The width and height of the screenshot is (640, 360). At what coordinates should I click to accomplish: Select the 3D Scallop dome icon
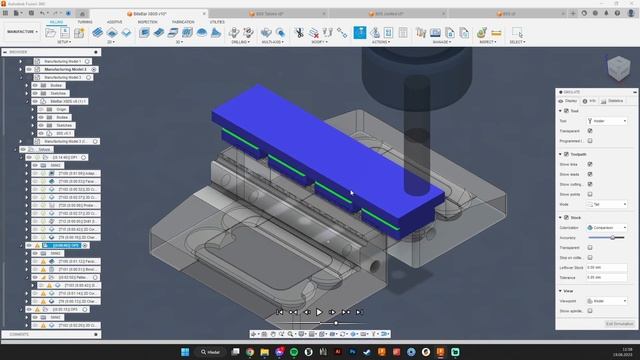tap(202, 33)
